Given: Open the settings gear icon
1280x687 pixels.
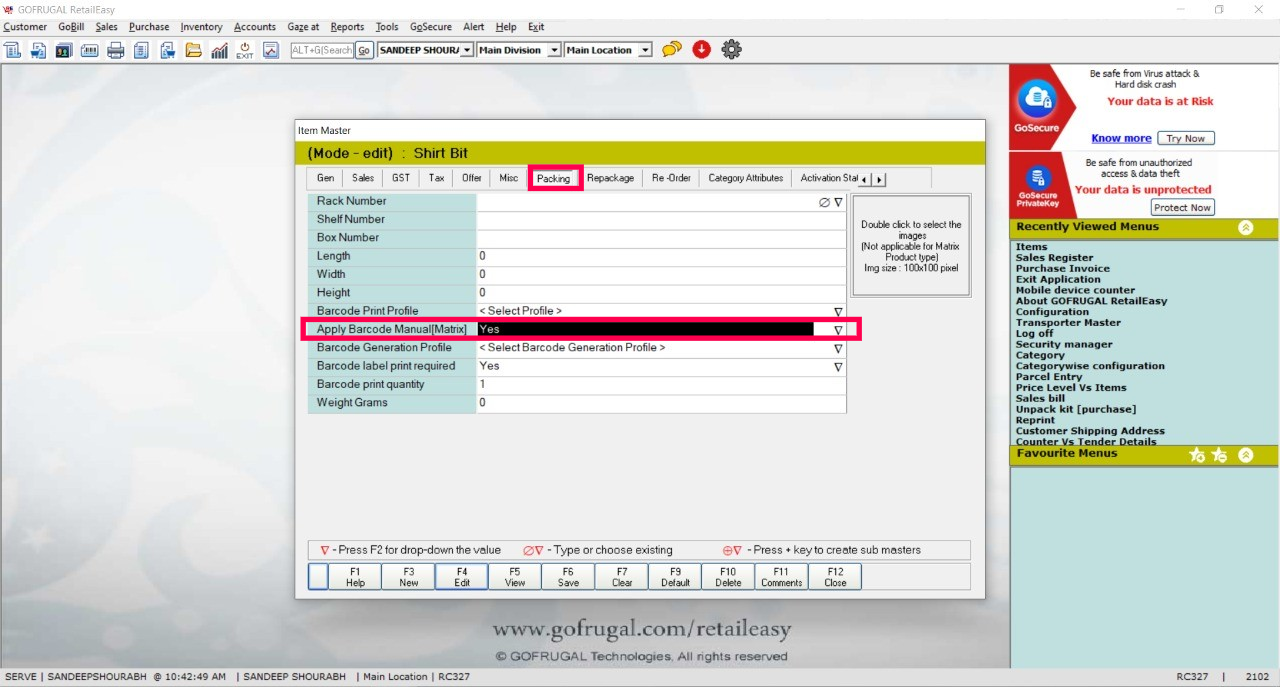Looking at the screenshot, I should pos(732,49).
